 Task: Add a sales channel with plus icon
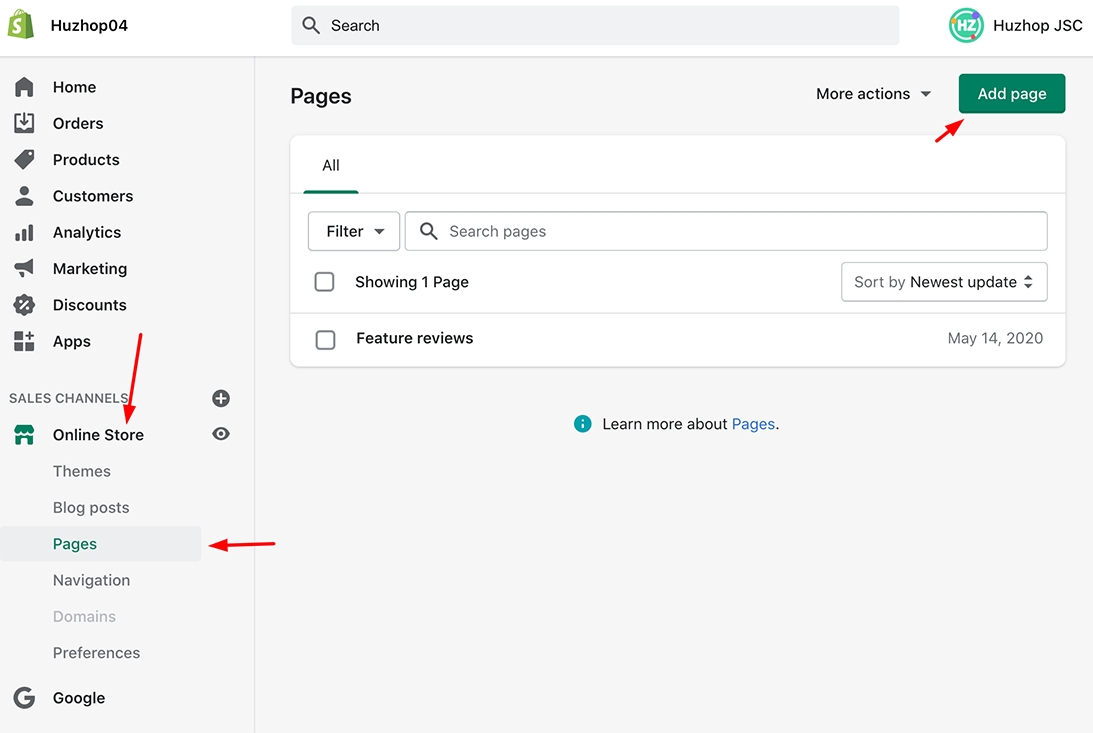pyautogui.click(x=221, y=398)
